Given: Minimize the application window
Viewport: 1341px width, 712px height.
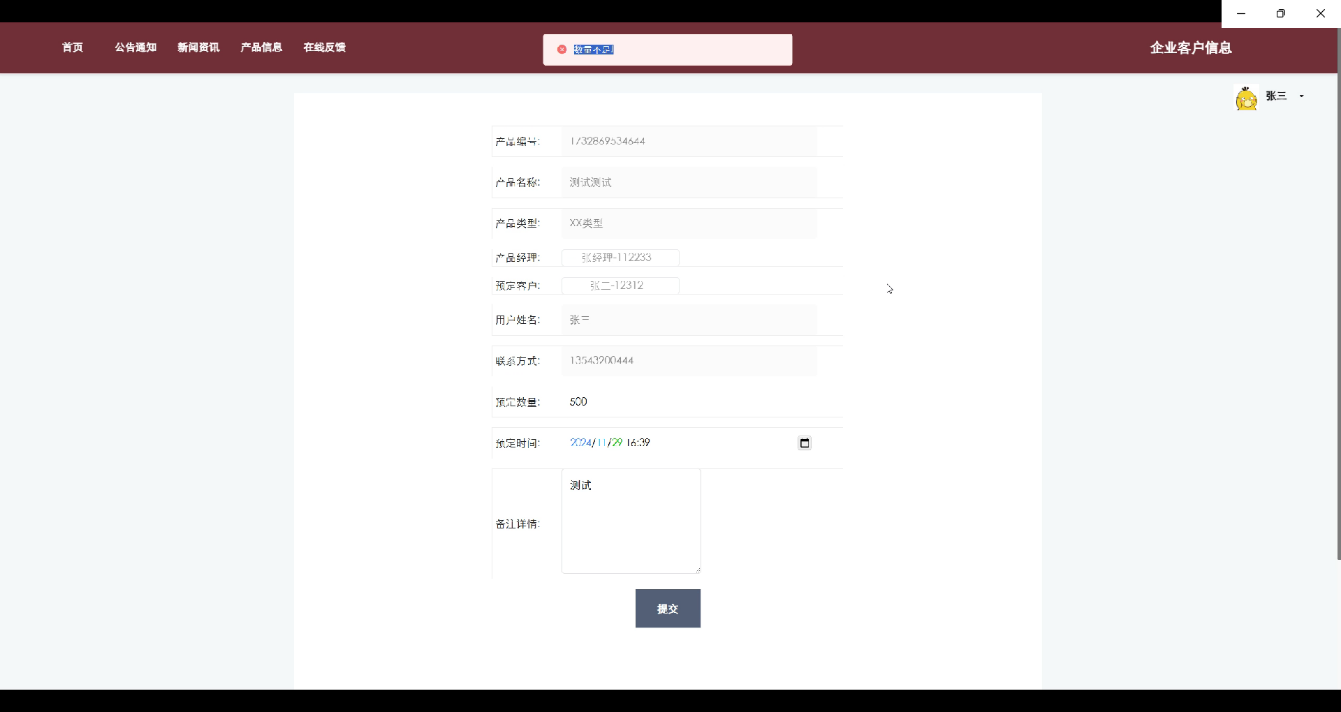Looking at the screenshot, I should point(1241,13).
